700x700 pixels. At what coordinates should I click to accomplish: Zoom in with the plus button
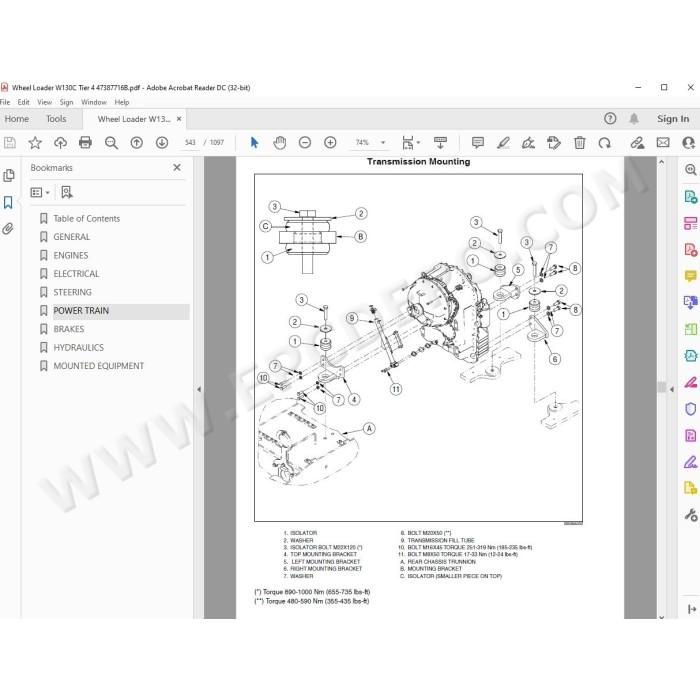coord(330,143)
